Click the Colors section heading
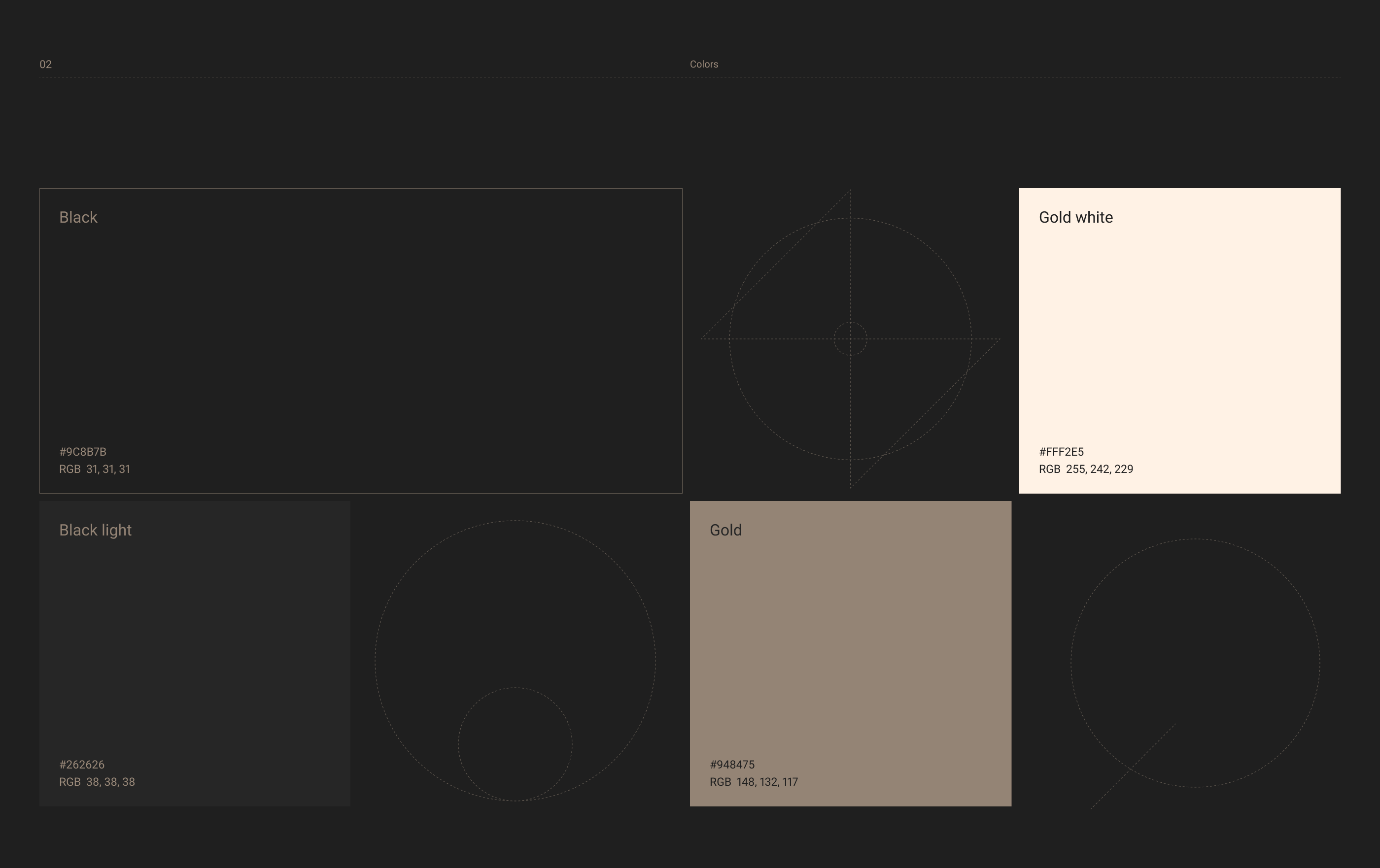The image size is (1380, 868). [x=703, y=64]
